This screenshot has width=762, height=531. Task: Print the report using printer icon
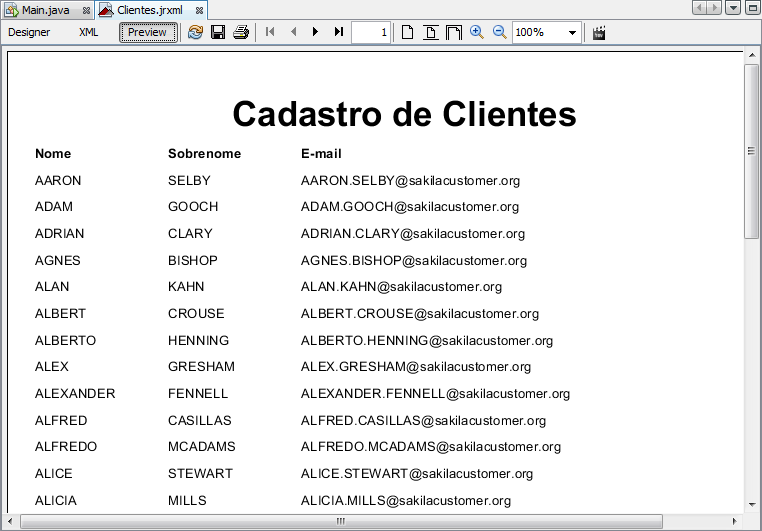[241, 32]
